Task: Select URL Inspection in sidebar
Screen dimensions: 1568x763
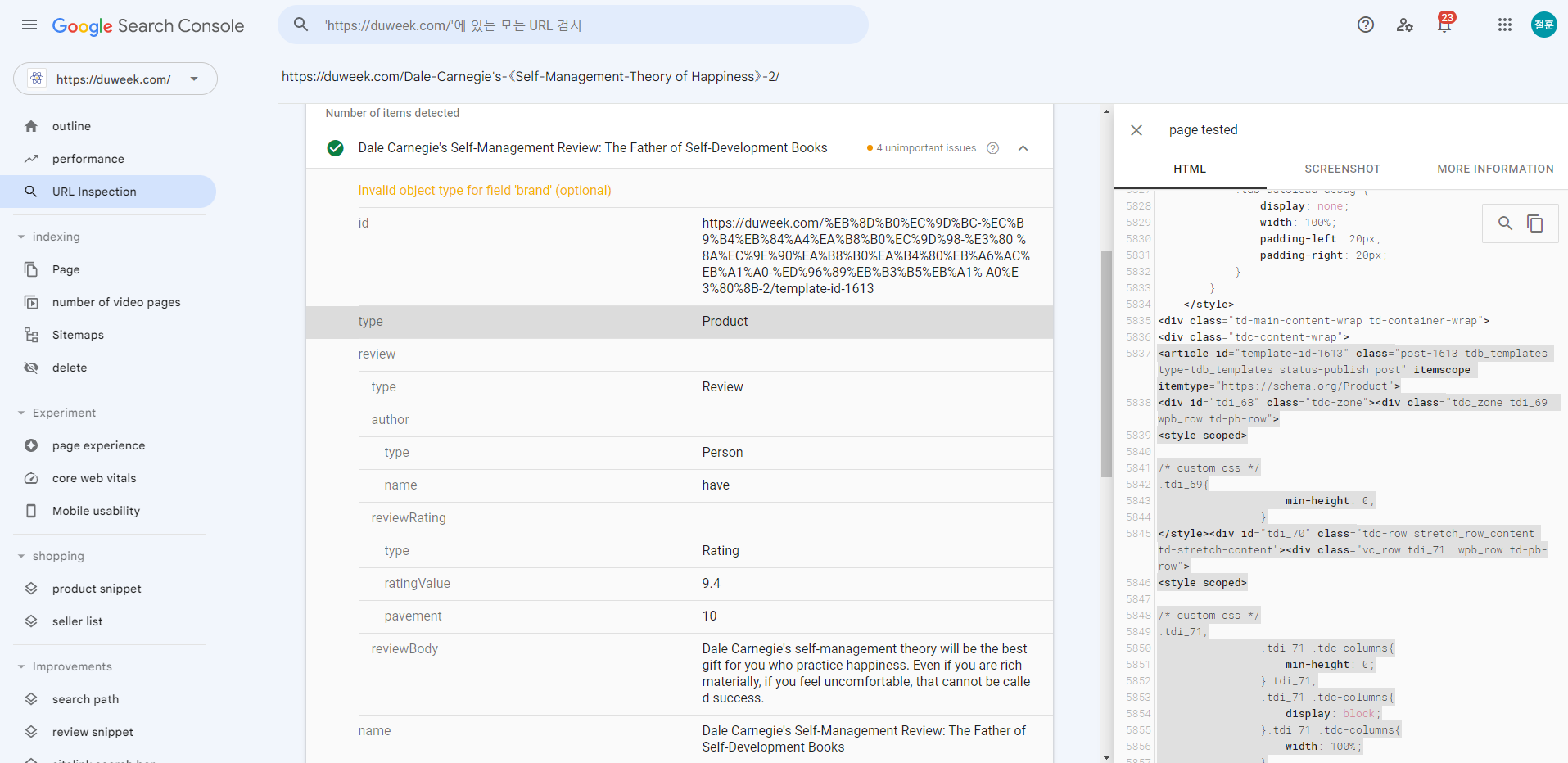Action: tap(108, 192)
